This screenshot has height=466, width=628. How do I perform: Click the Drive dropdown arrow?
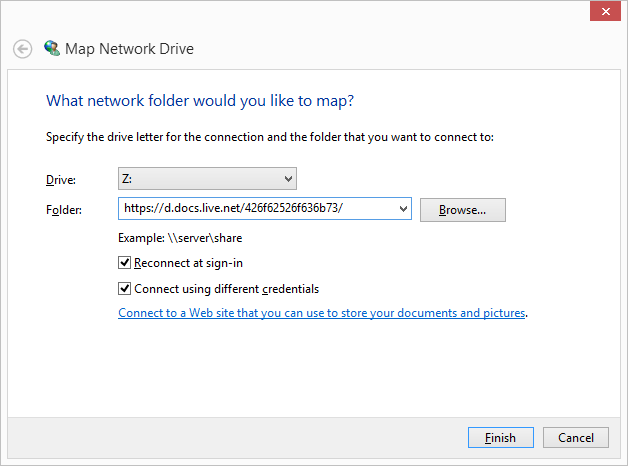pyautogui.click(x=288, y=179)
